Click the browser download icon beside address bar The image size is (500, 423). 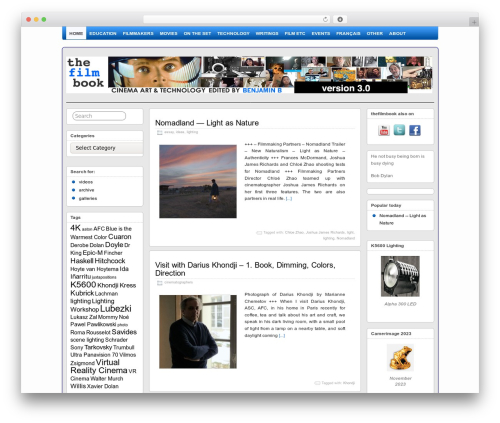340,19
